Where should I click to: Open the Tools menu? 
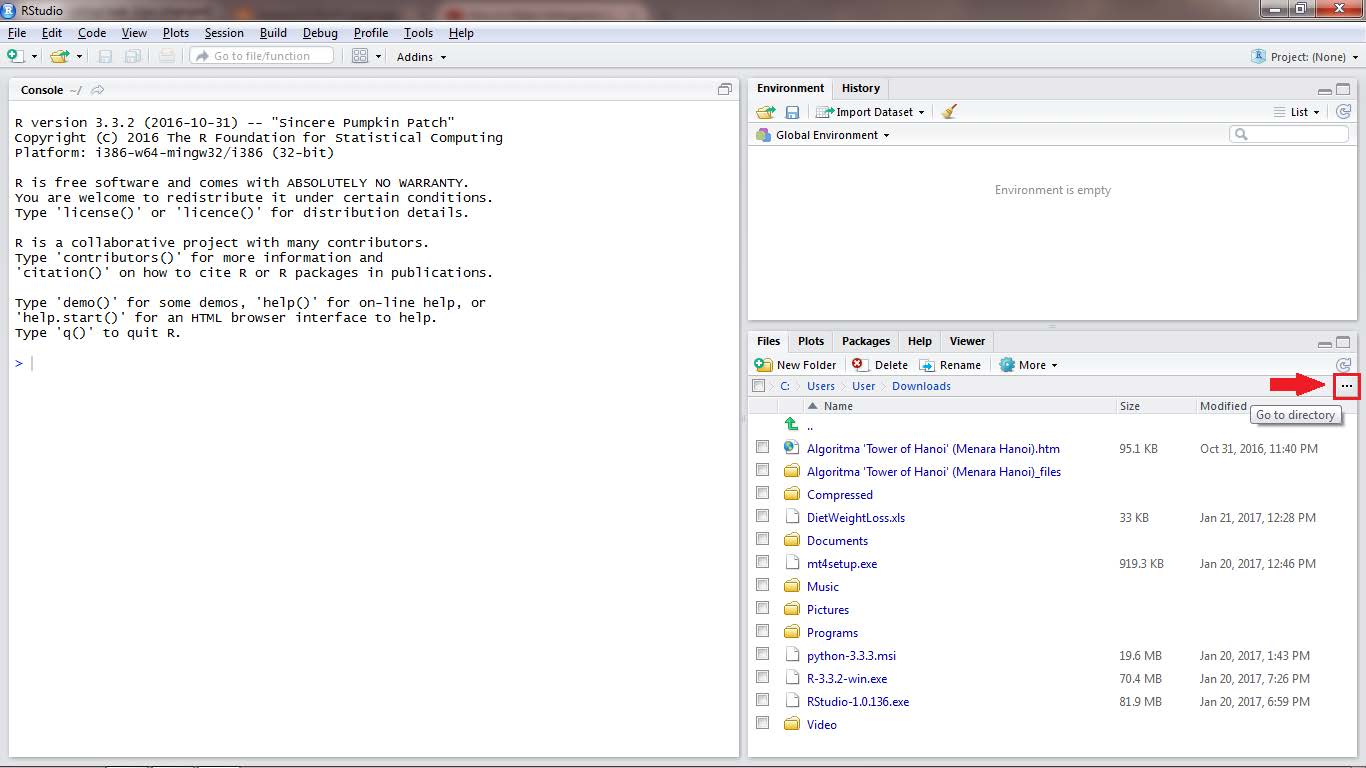pyautogui.click(x=418, y=33)
